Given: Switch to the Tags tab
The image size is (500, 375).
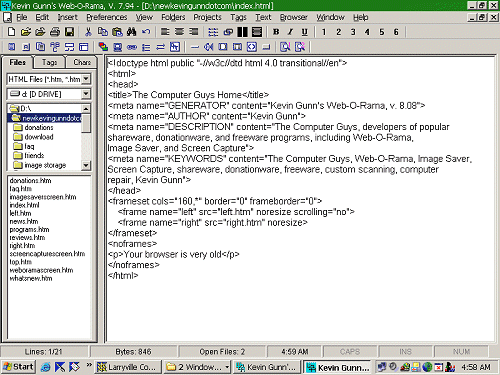Looking at the screenshot, I should tap(50, 62).
